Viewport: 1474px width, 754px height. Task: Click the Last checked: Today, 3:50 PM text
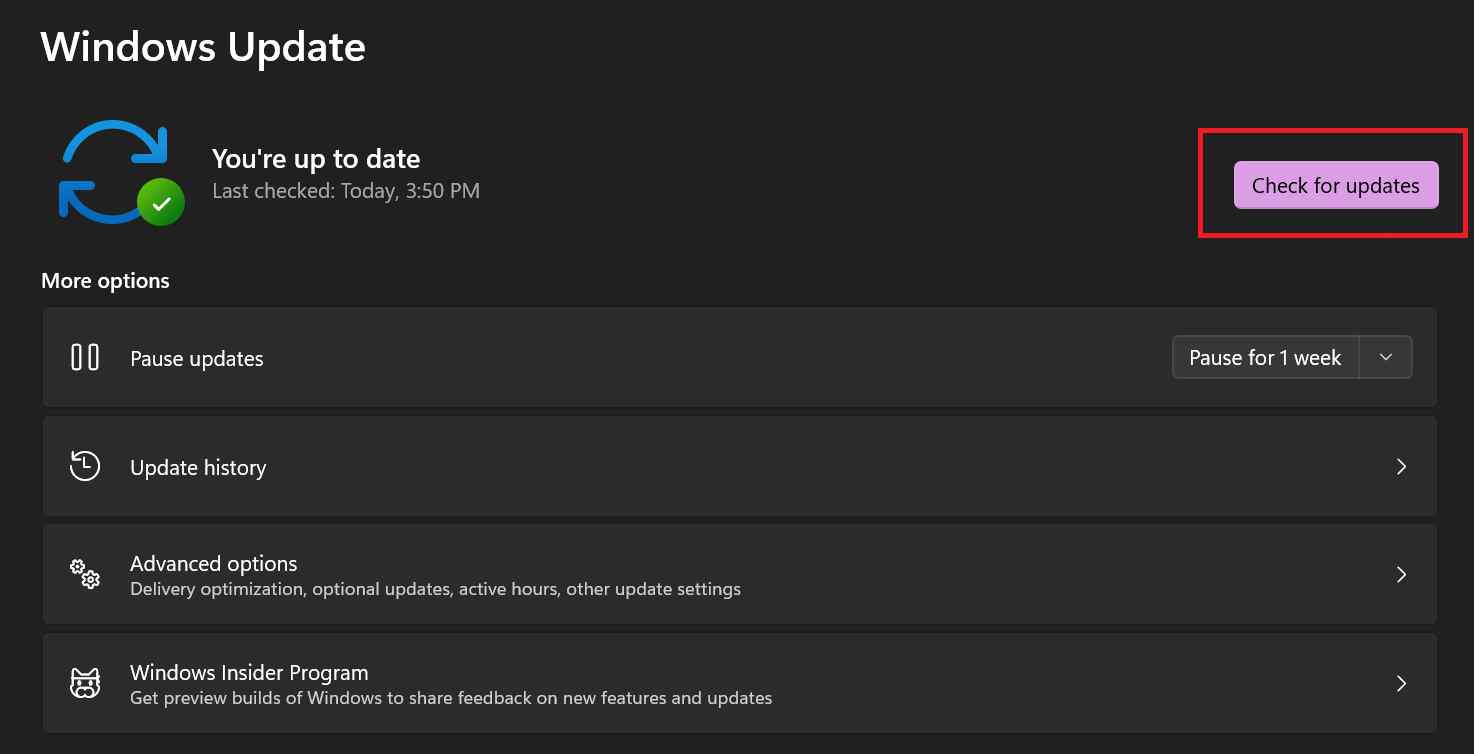(x=346, y=190)
